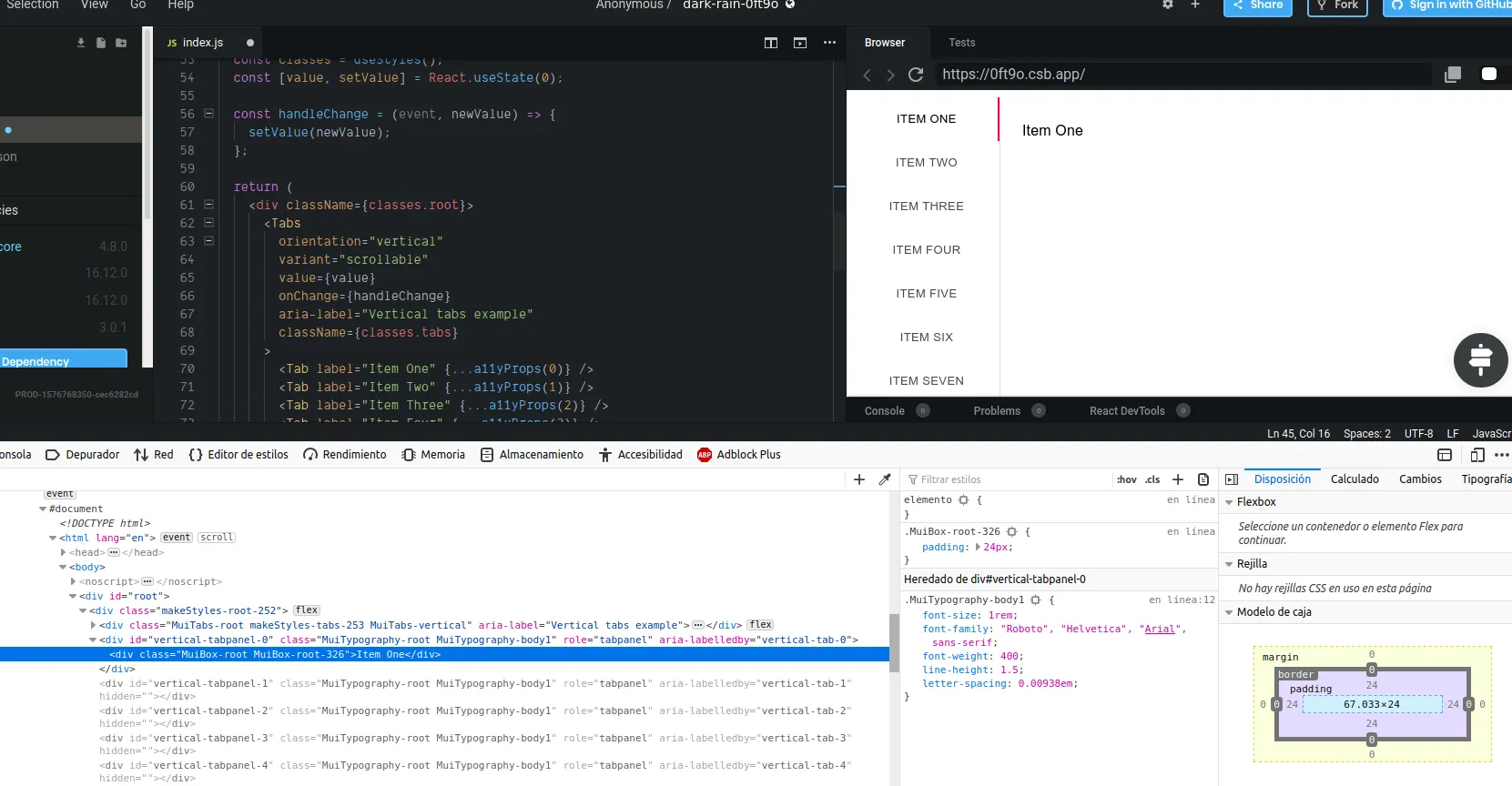Expand the head element node
The height and width of the screenshot is (786, 1512).
pyautogui.click(x=63, y=552)
